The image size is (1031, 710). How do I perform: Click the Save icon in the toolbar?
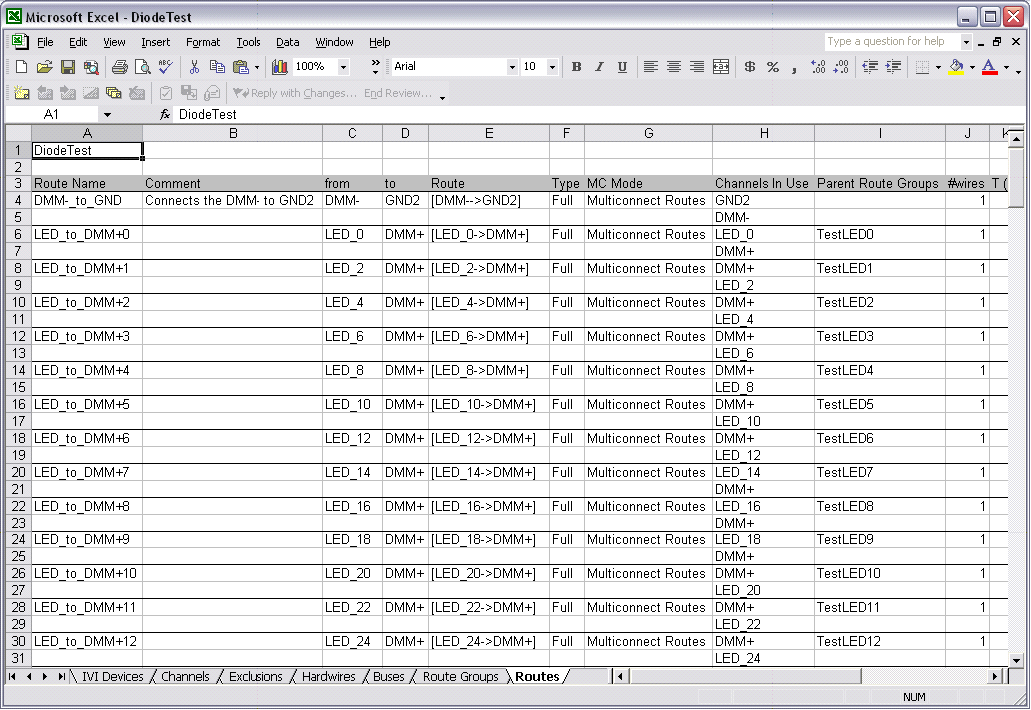pos(68,67)
